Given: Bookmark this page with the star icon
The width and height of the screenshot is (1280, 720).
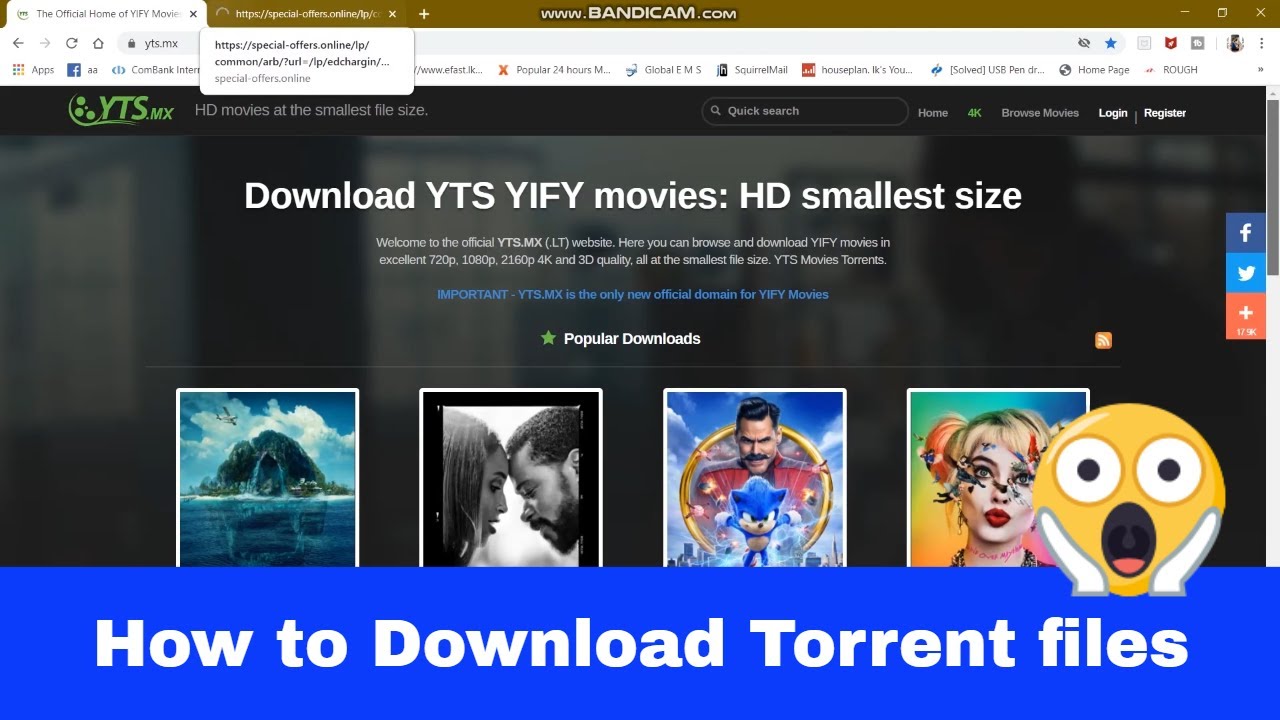Looking at the screenshot, I should (1110, 43).
